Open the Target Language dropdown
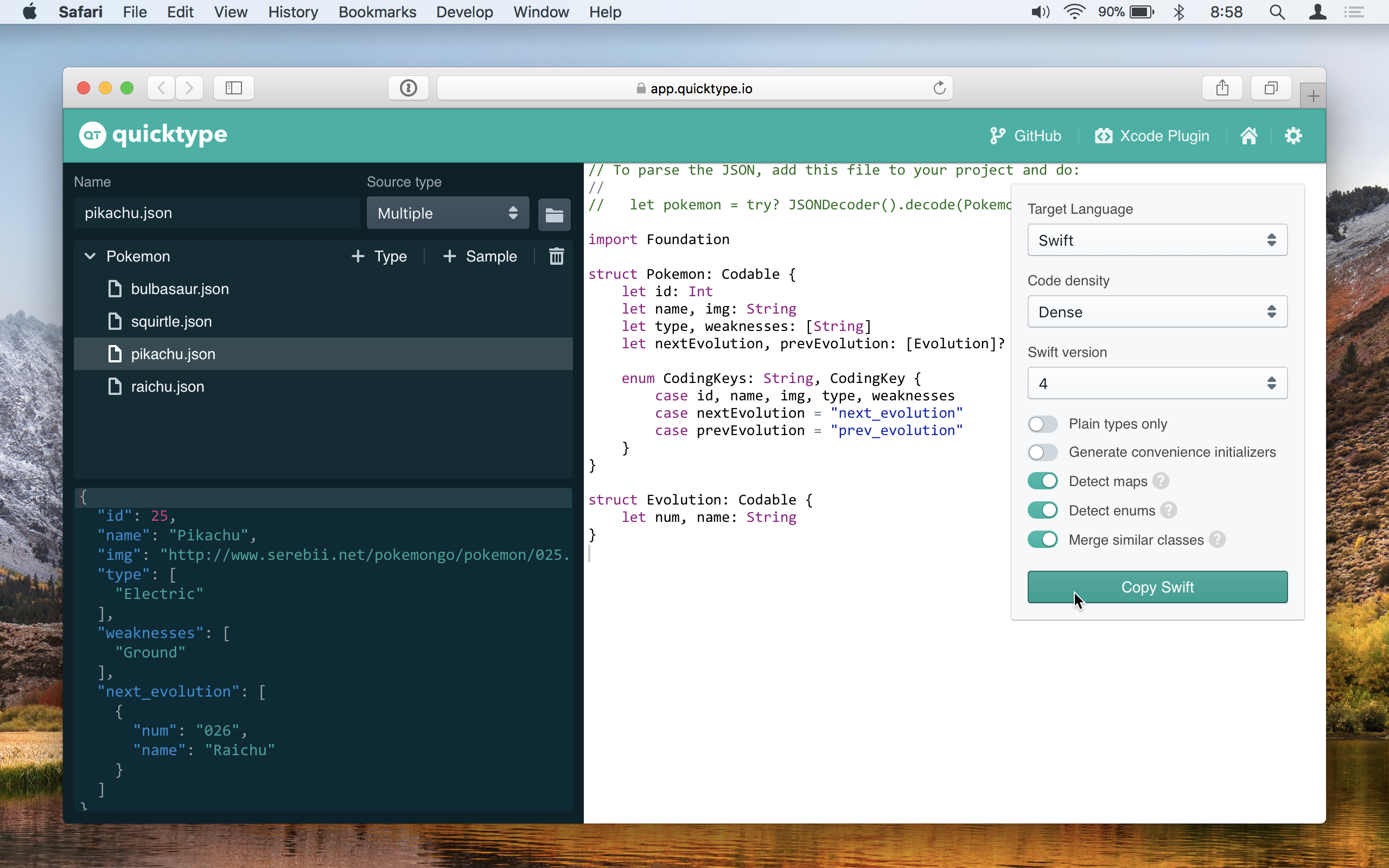1389x868 pixels. [x=1157, y=240]
